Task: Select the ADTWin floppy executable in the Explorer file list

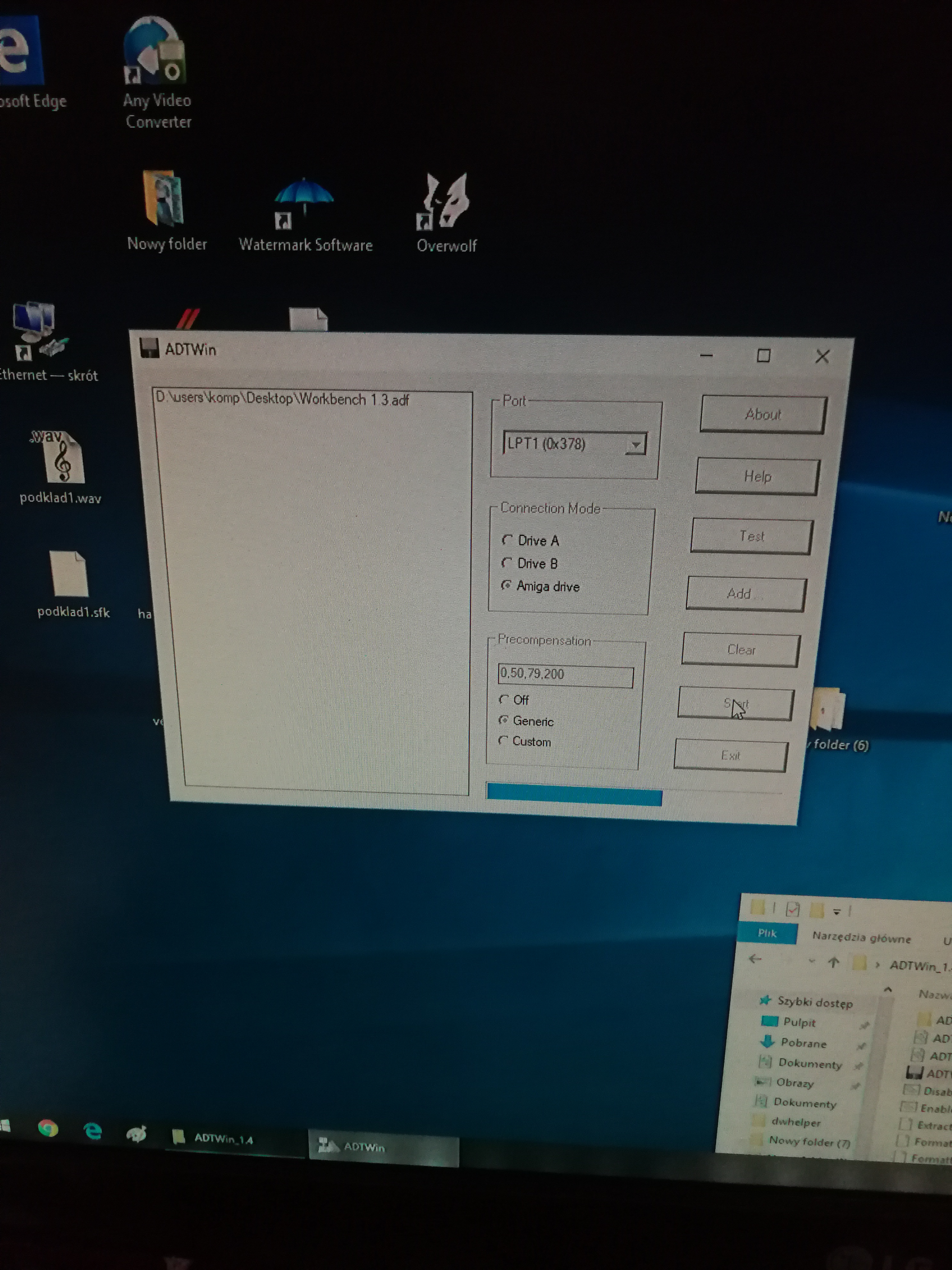Action: tap(928, 1073)
